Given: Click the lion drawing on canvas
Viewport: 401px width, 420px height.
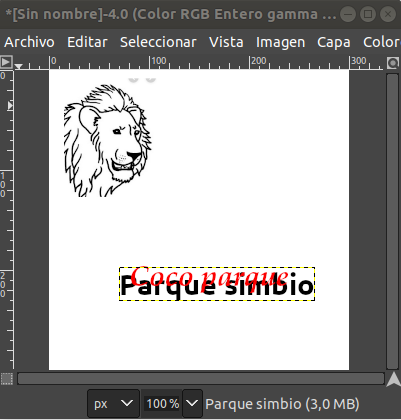Looking at the screenshot, I should point(107,140).
